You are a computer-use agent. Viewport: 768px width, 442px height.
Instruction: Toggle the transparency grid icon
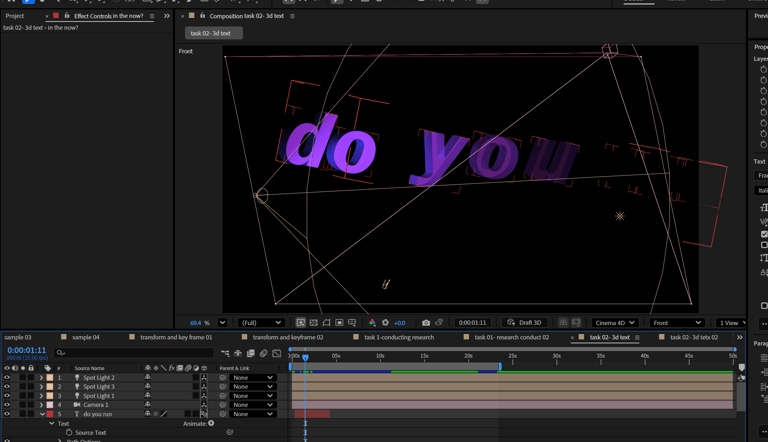click(313, 323)
